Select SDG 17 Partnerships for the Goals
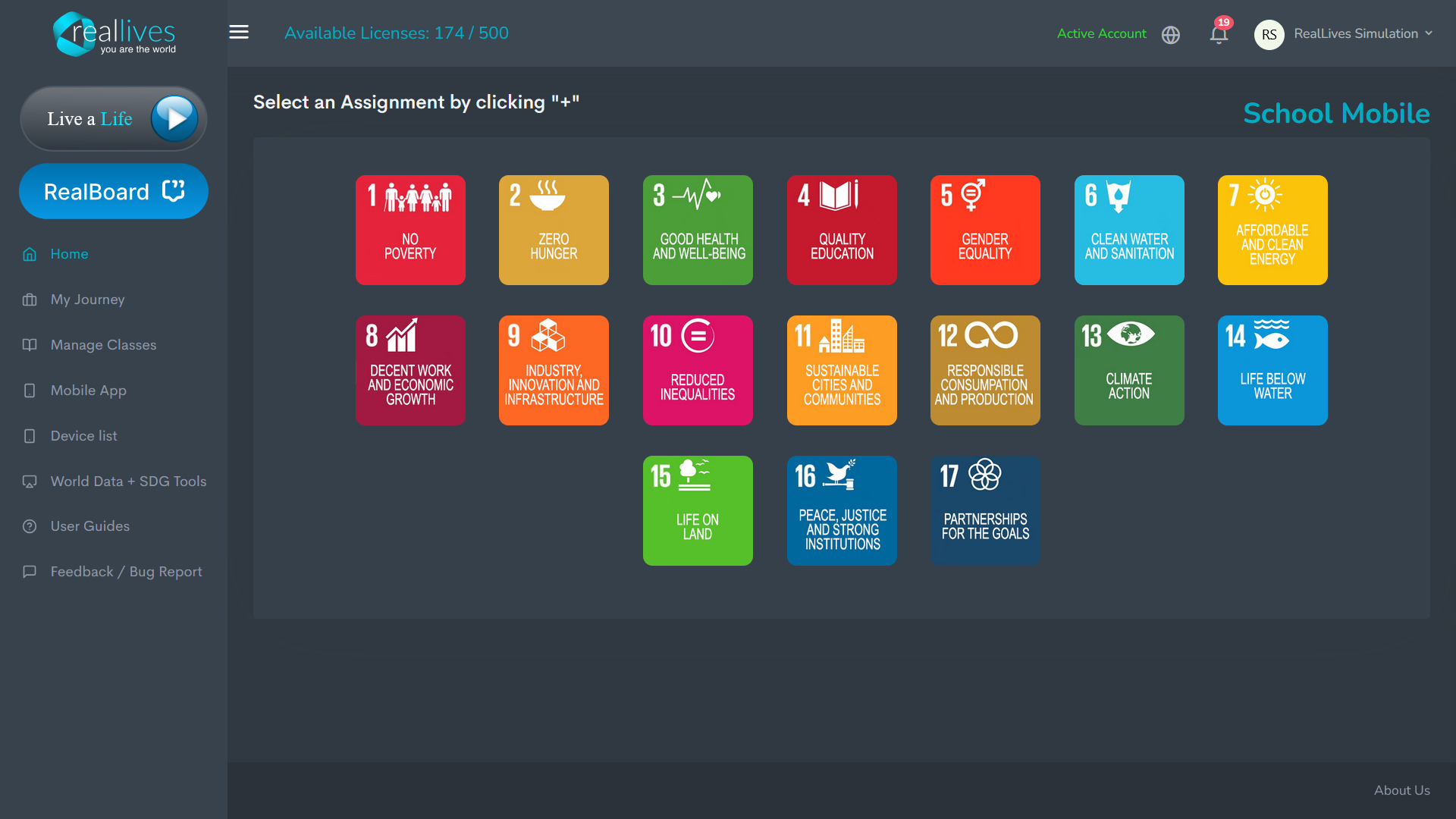Image resolution: width=1456 pixels, height=819 pixels. click(985, 510)
